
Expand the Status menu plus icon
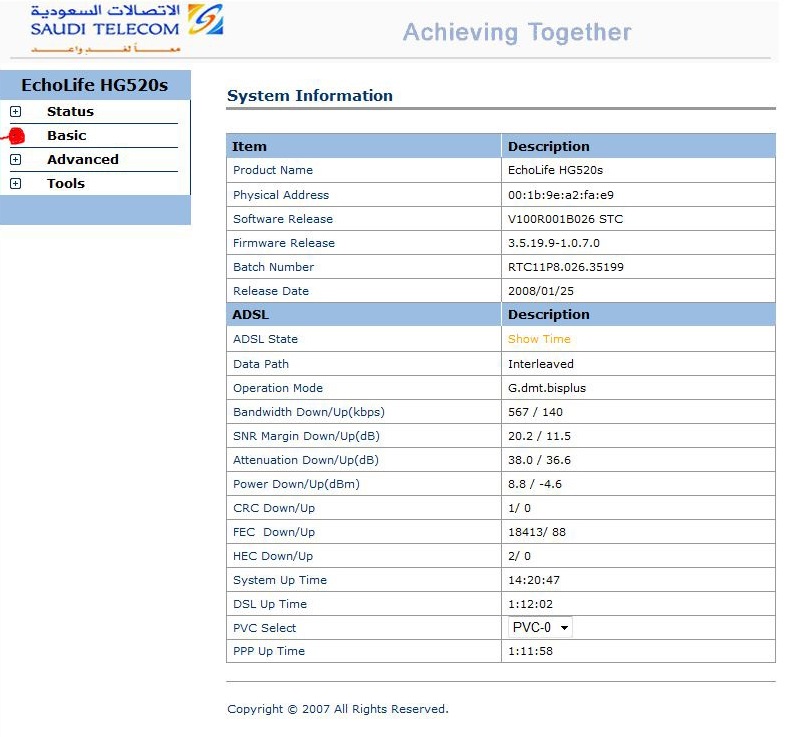pyautogui.click(x=15, y=112)
